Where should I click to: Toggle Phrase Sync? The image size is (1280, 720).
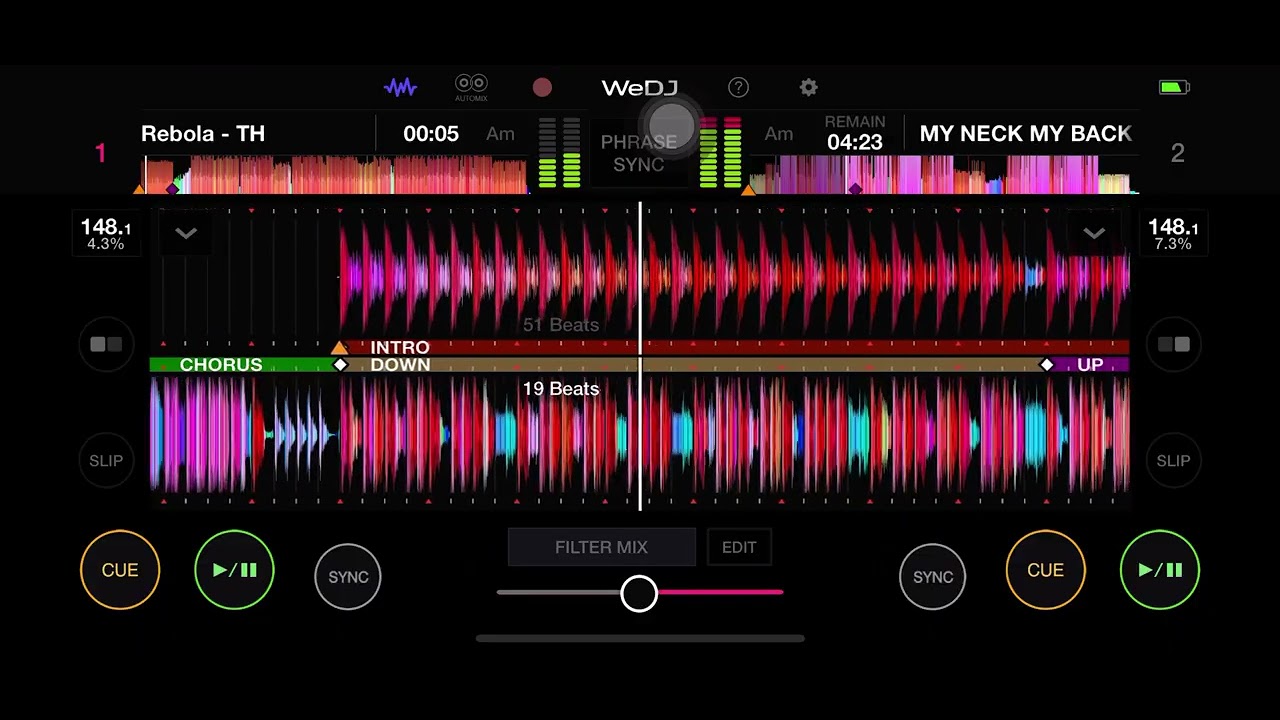point(639,153)
